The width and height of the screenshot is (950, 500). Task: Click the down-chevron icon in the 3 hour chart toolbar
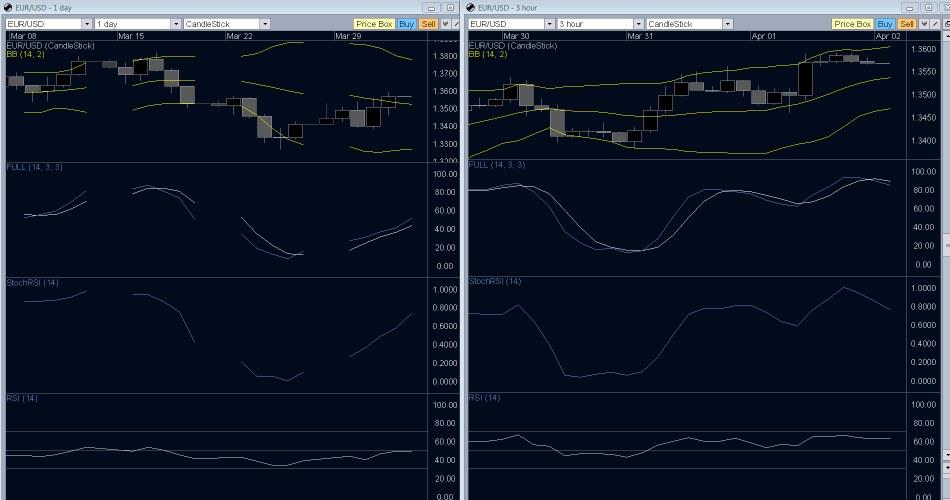(924, 24)
